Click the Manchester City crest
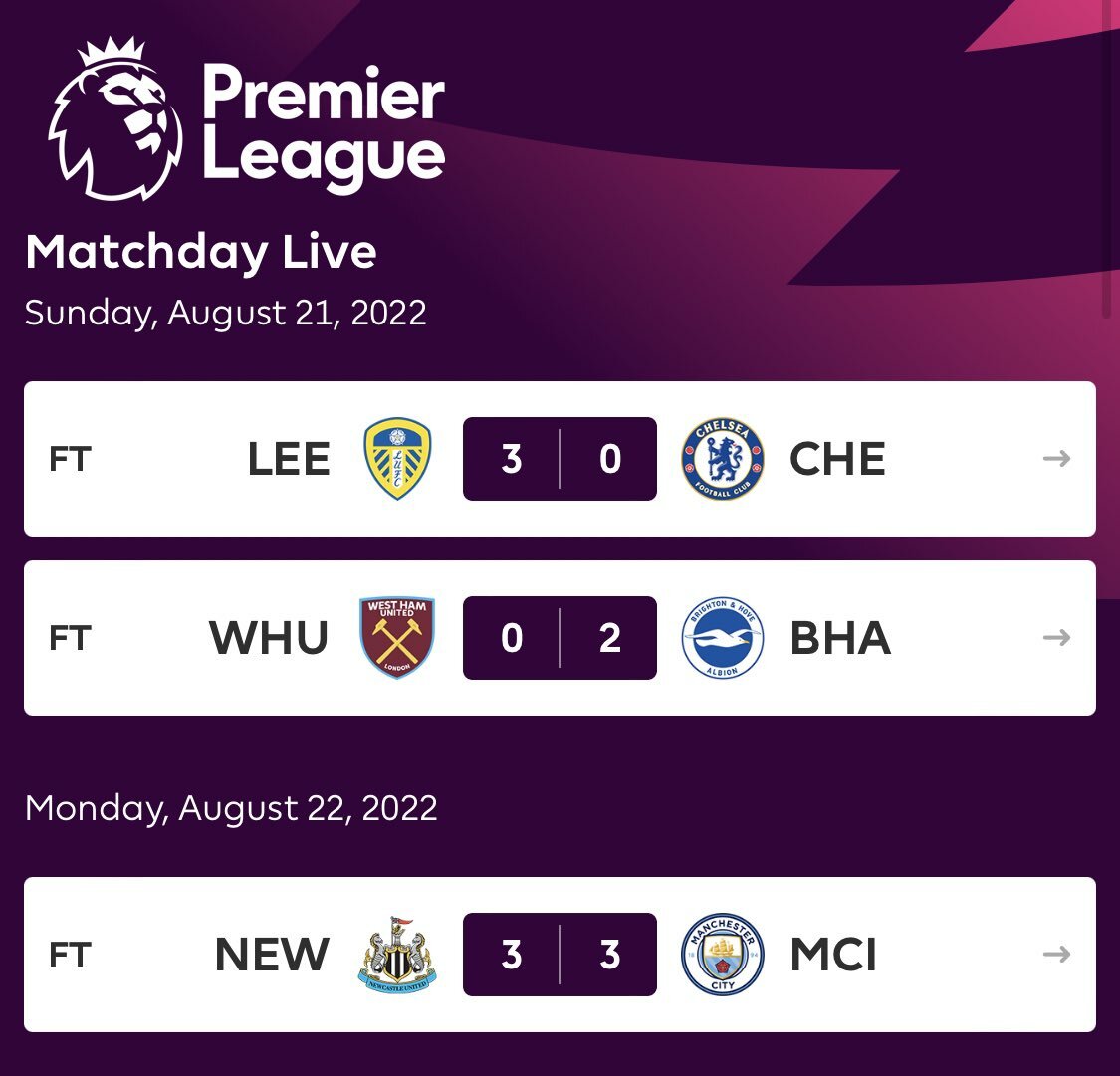This screenshot has height=1076, width=1120. [x=722, y=955]
